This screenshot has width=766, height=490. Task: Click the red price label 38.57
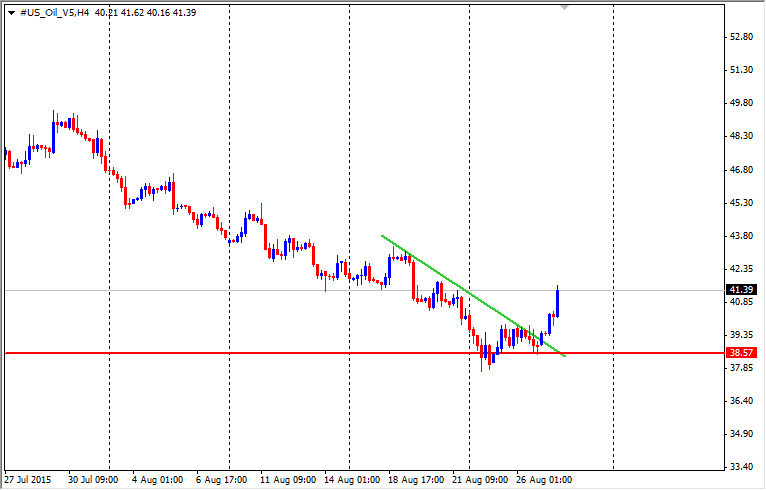click(741, 352)
